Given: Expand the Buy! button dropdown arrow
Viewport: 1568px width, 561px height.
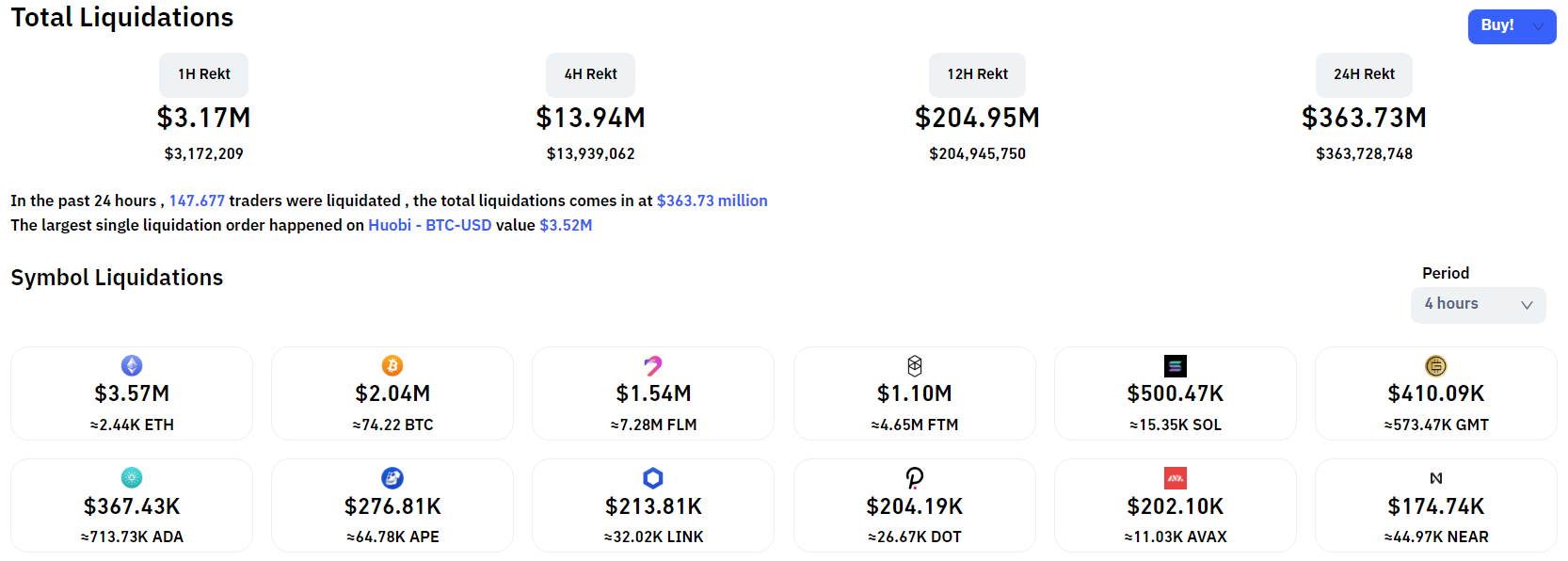Looking at the screenshot, I should (1538, 26).
